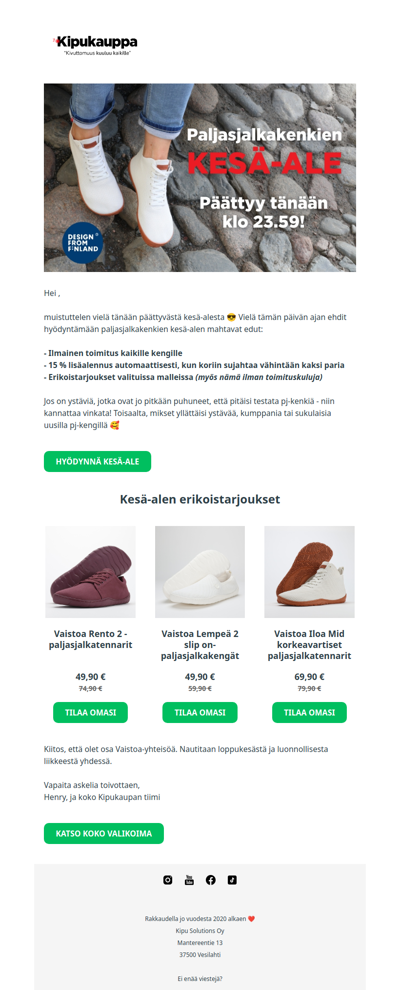Click the Kesä-alen erikoistarjoukset heading
This screenshot has width=400, height=990.
(200, 499)
